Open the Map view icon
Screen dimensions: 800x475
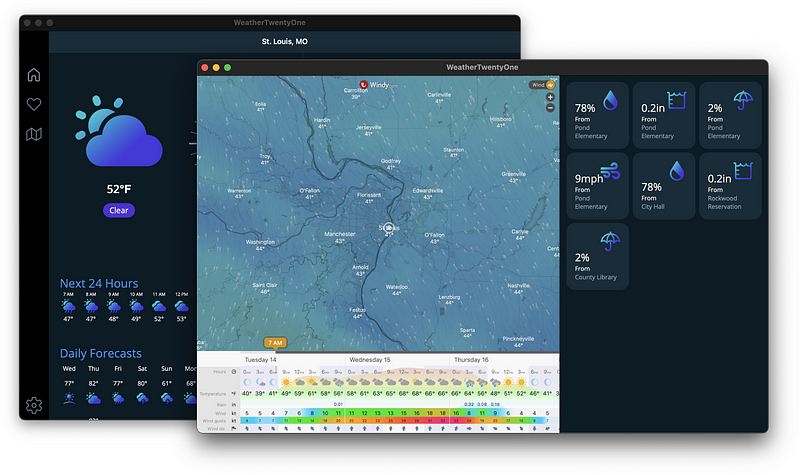pos(34,134)
